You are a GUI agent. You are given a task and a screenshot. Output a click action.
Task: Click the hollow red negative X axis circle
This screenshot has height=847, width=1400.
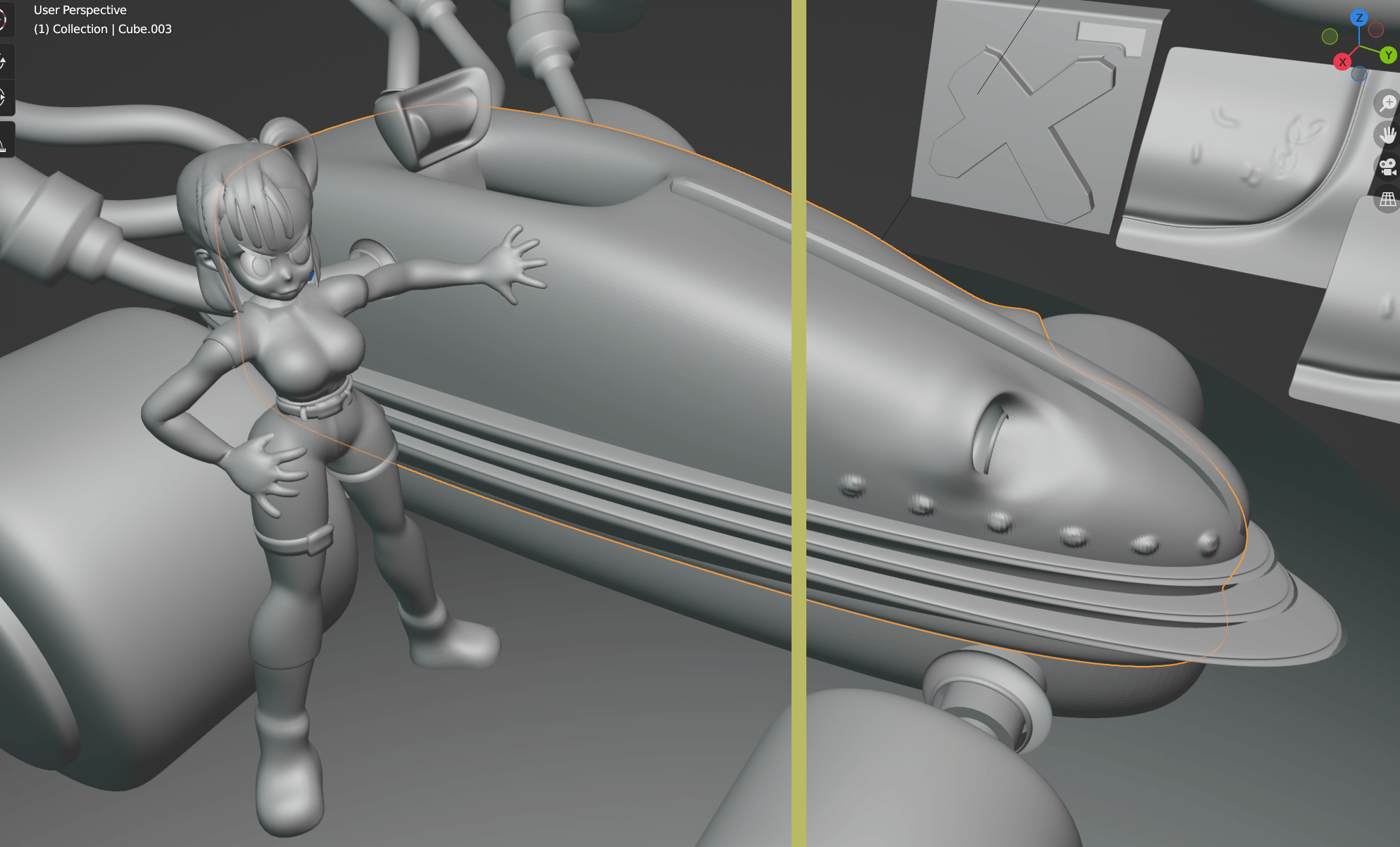click(1376, 30)
